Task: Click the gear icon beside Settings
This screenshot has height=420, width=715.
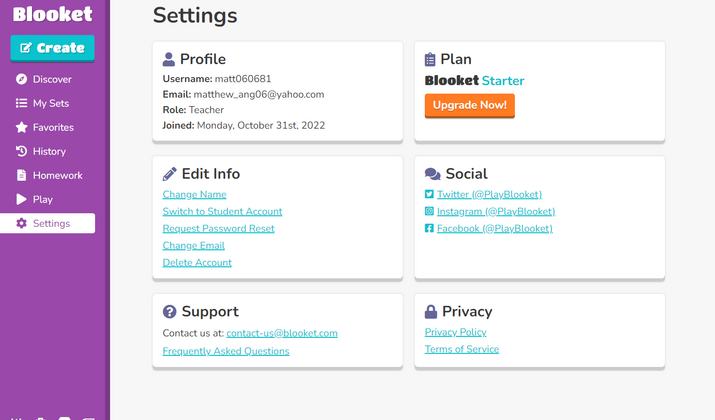Action: point(21,223)
